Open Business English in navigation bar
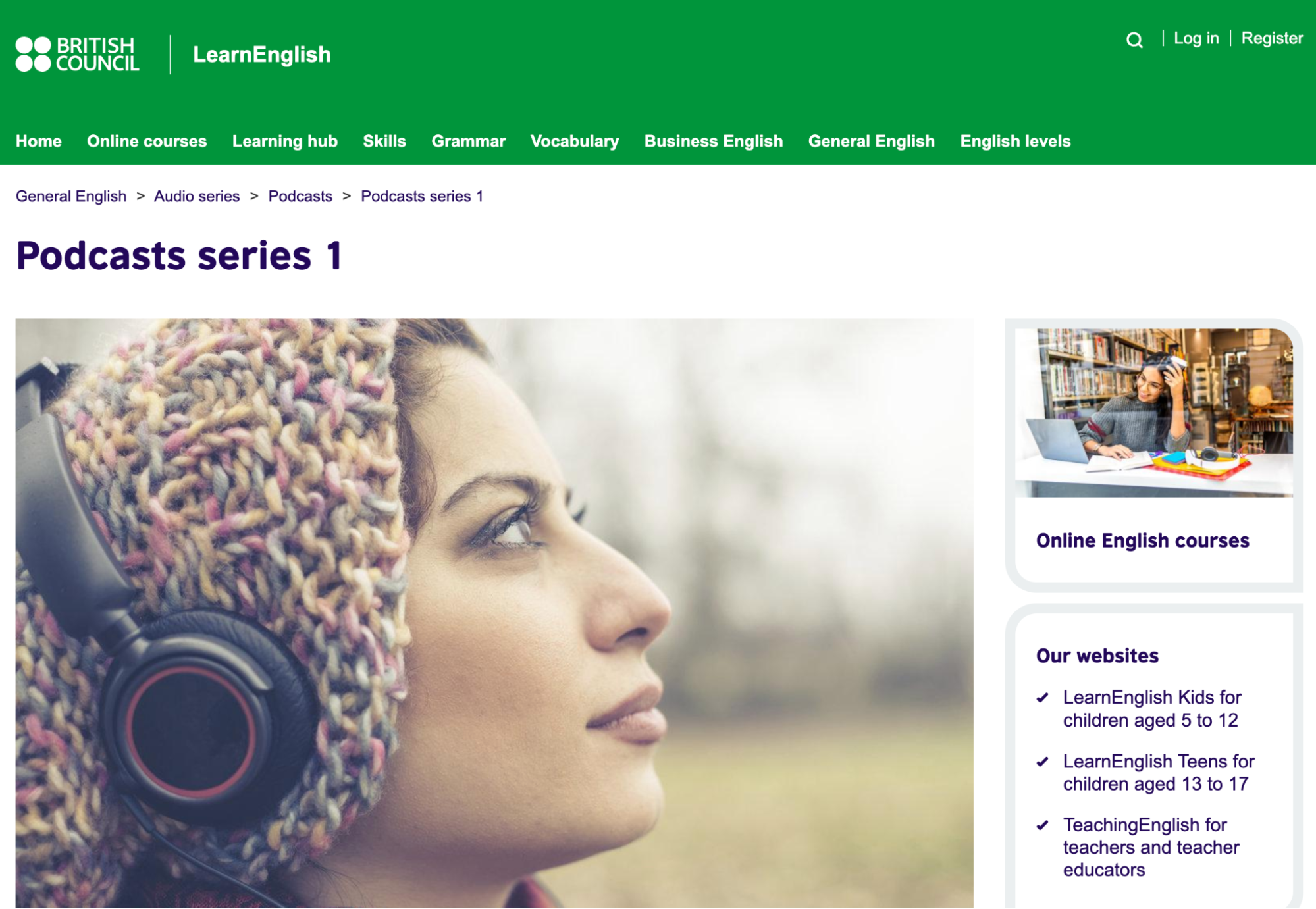Screen dimensions: 1316x909 [x=714, y=142]
